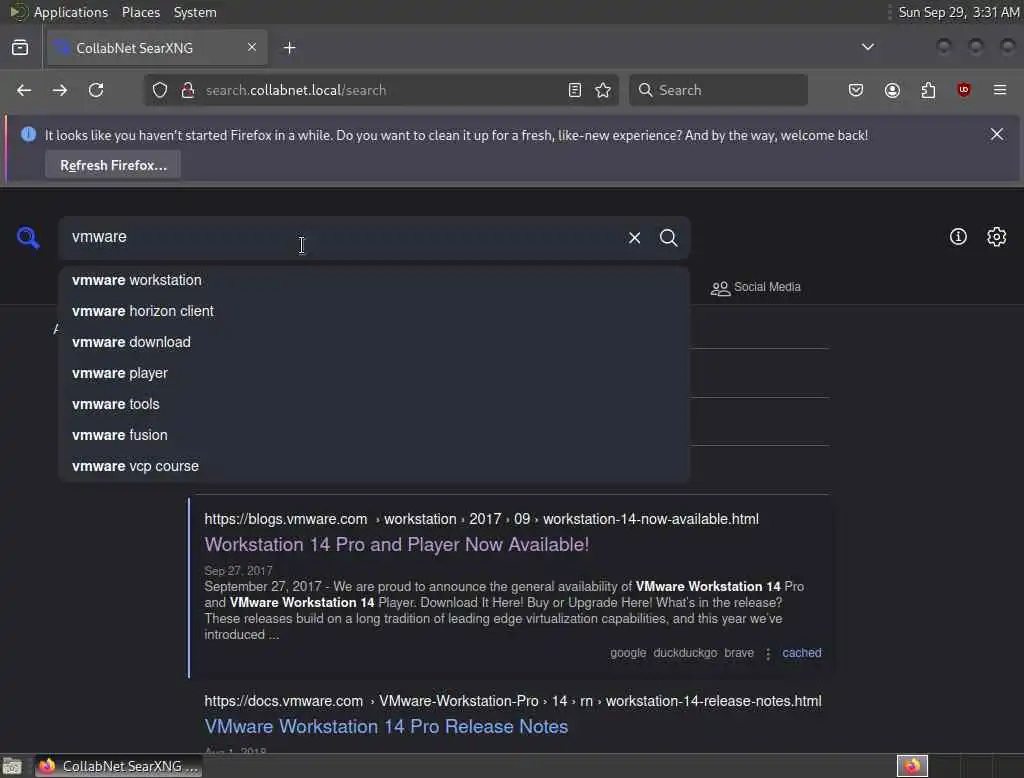Image resolution: width=1024 pixels, height=778 pixels.
Task: Open the System menu
Action: tap(195, 12)
